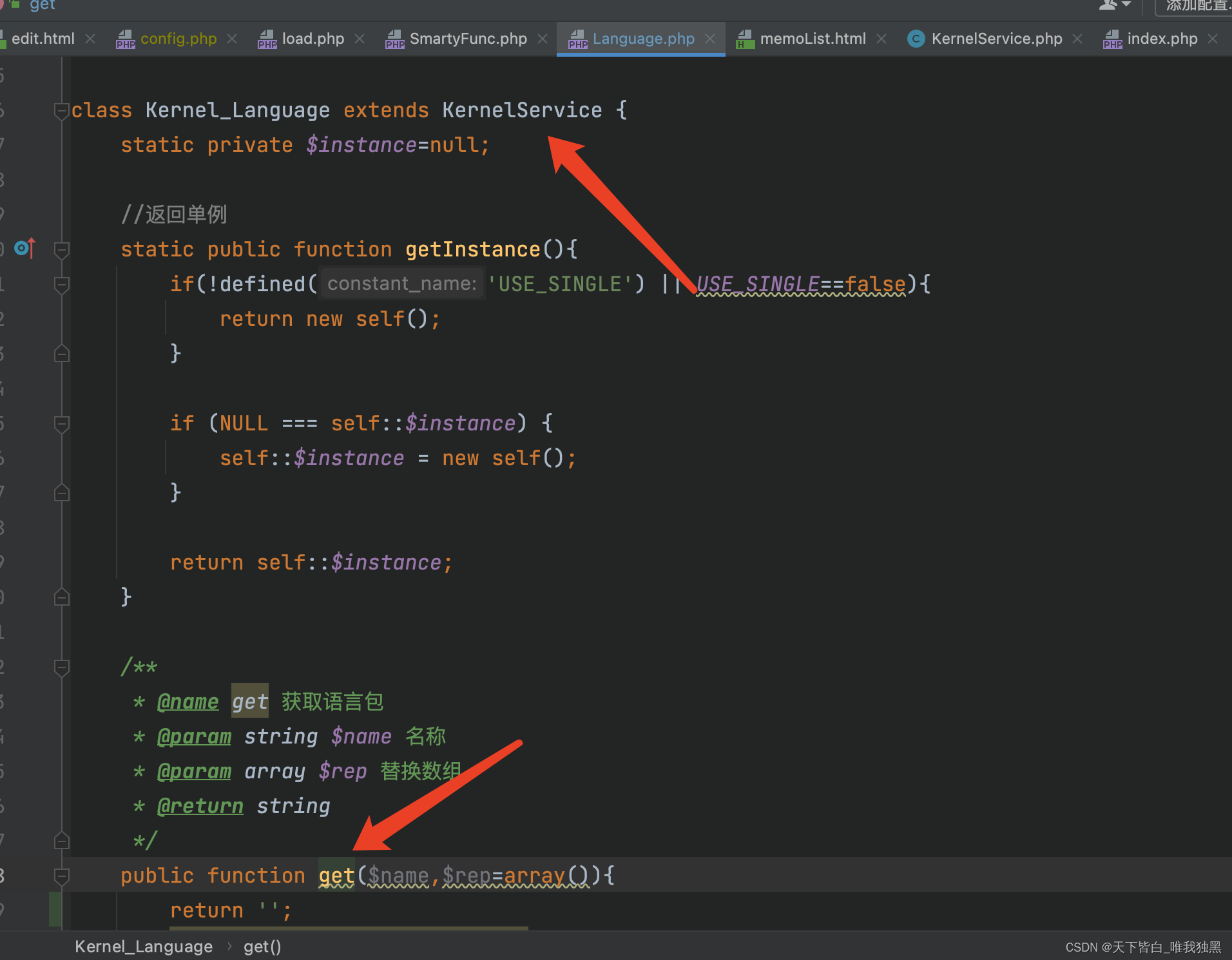Click get() in the bottom breadcrumb
The image size is (1232, 960).
tap(262, 946)
